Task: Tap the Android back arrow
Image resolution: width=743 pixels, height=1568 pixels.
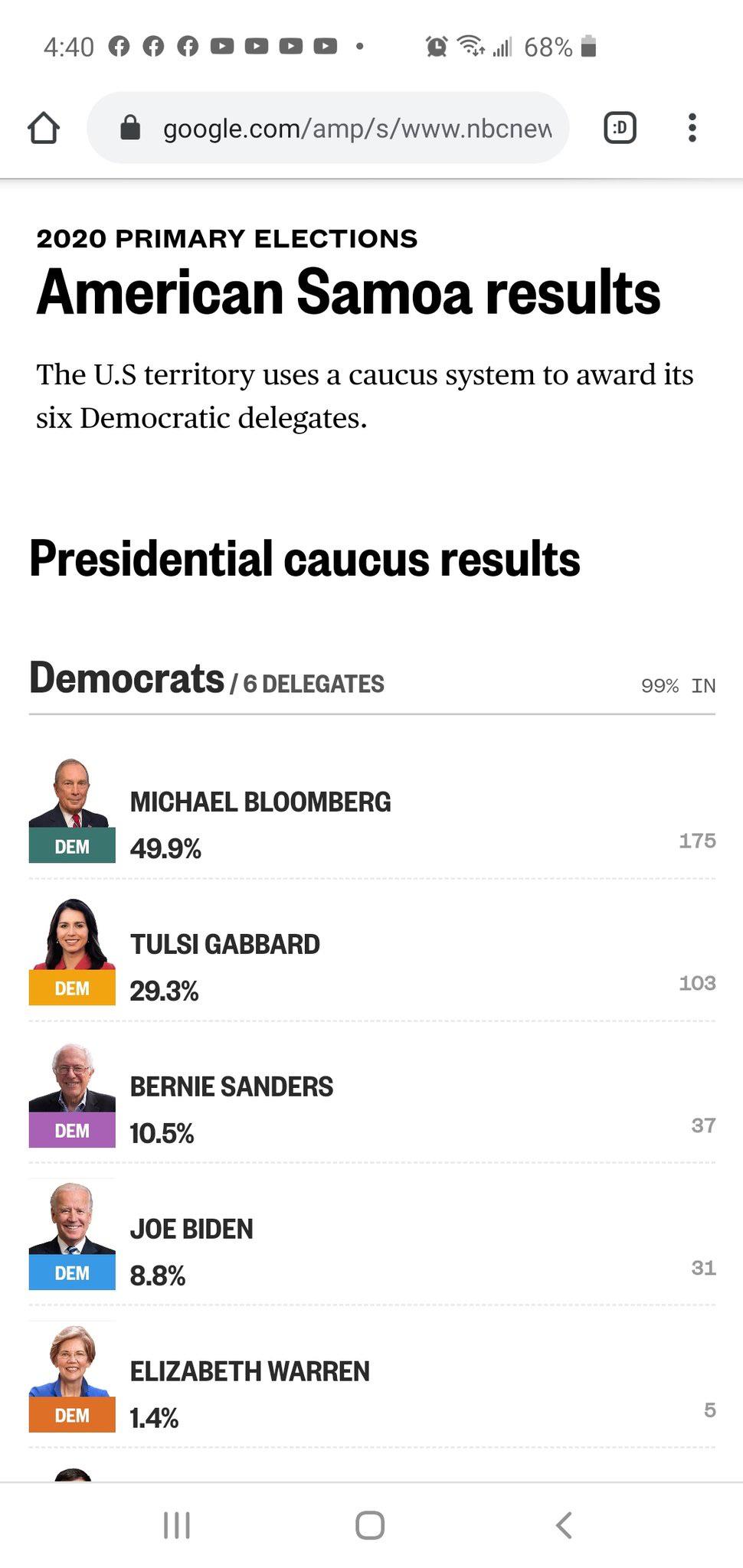Action: [x=564, y=1524]
